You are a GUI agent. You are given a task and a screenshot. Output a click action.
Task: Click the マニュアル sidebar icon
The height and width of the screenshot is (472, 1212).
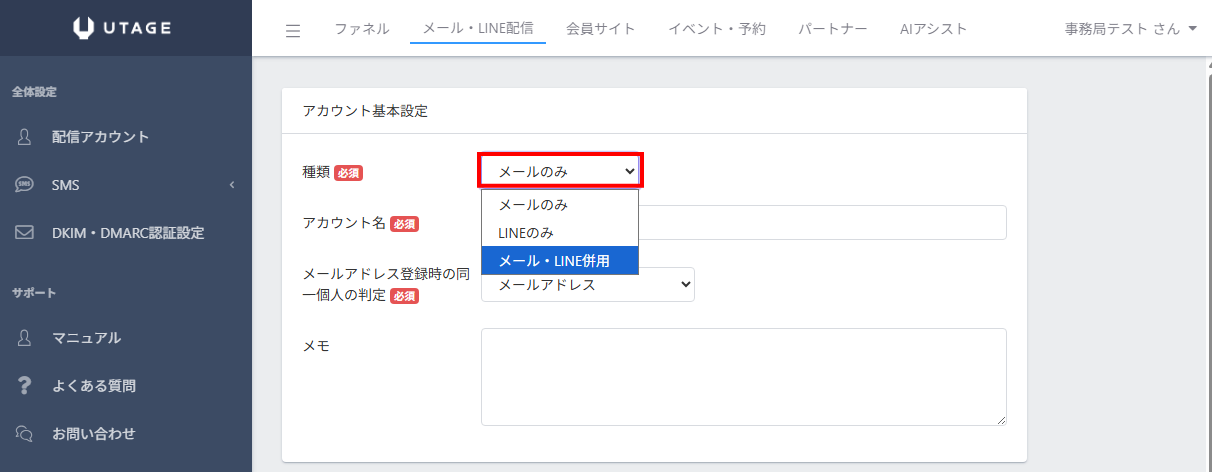click(25, 338)
